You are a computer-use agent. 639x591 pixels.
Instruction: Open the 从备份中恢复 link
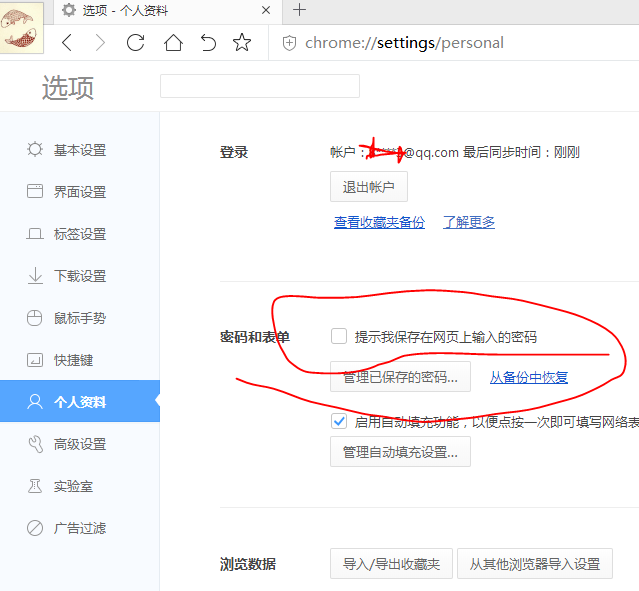(529, 377)
